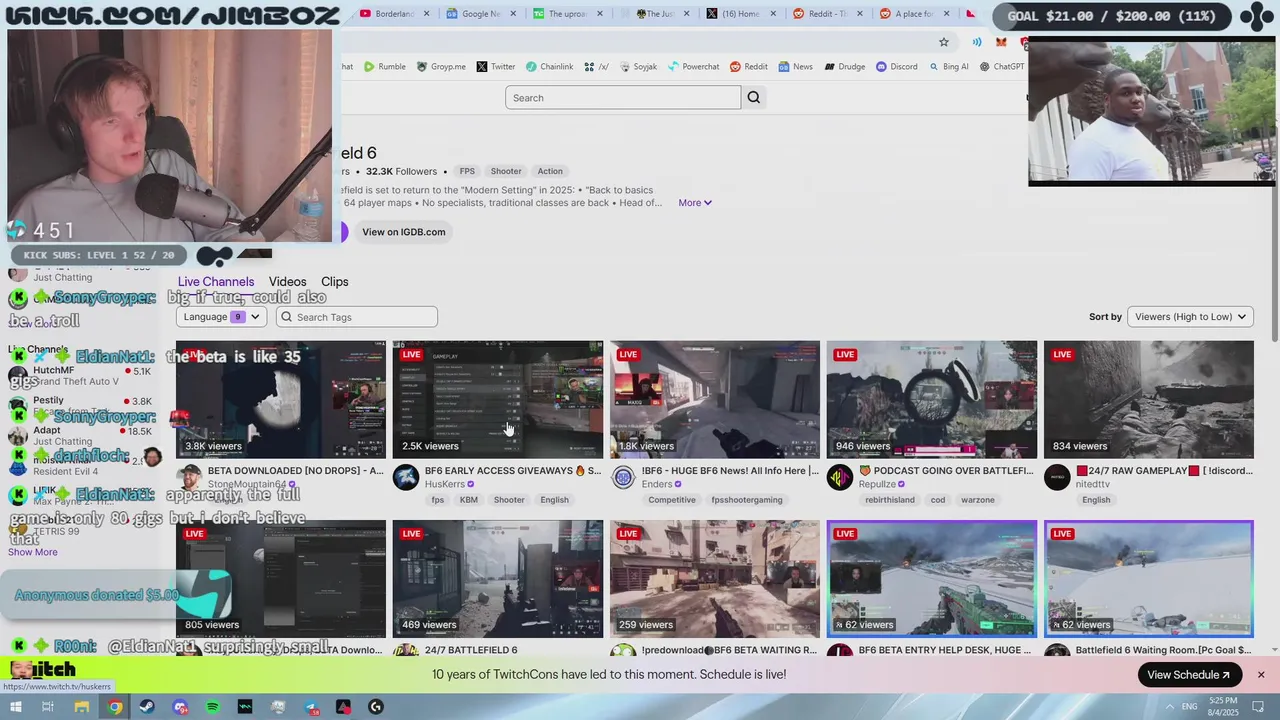The width and height of the screenshot is (1280, 720).
Task: Switch to the Google News tab
Action: click(x=483, y=14)
